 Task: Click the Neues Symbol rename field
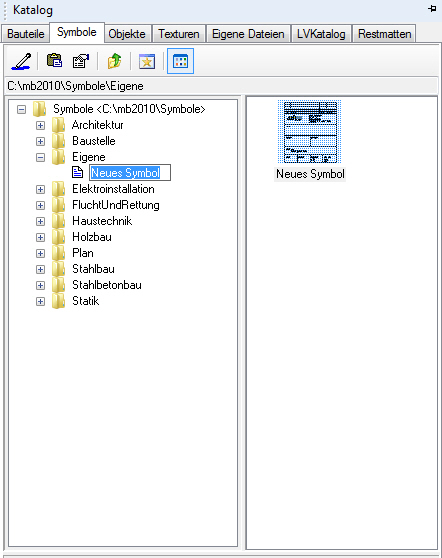(130, 173)
